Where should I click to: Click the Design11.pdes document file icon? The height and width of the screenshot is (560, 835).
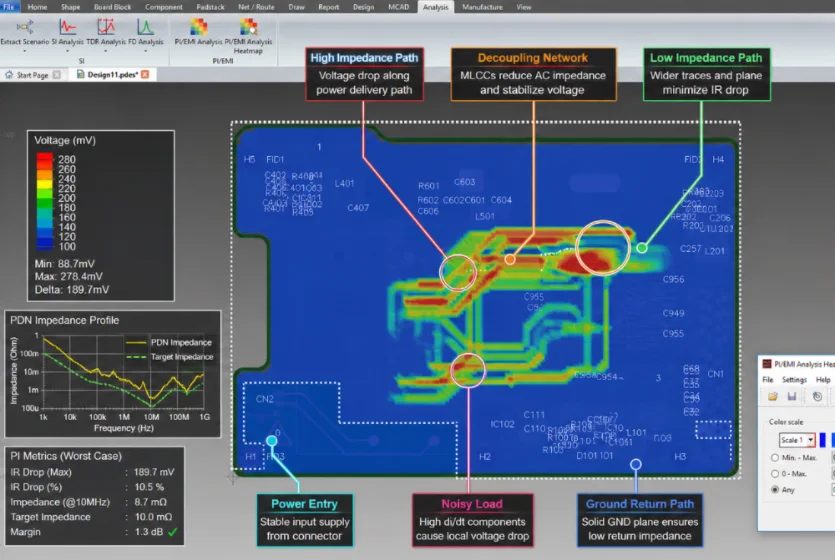pos(80,75)
